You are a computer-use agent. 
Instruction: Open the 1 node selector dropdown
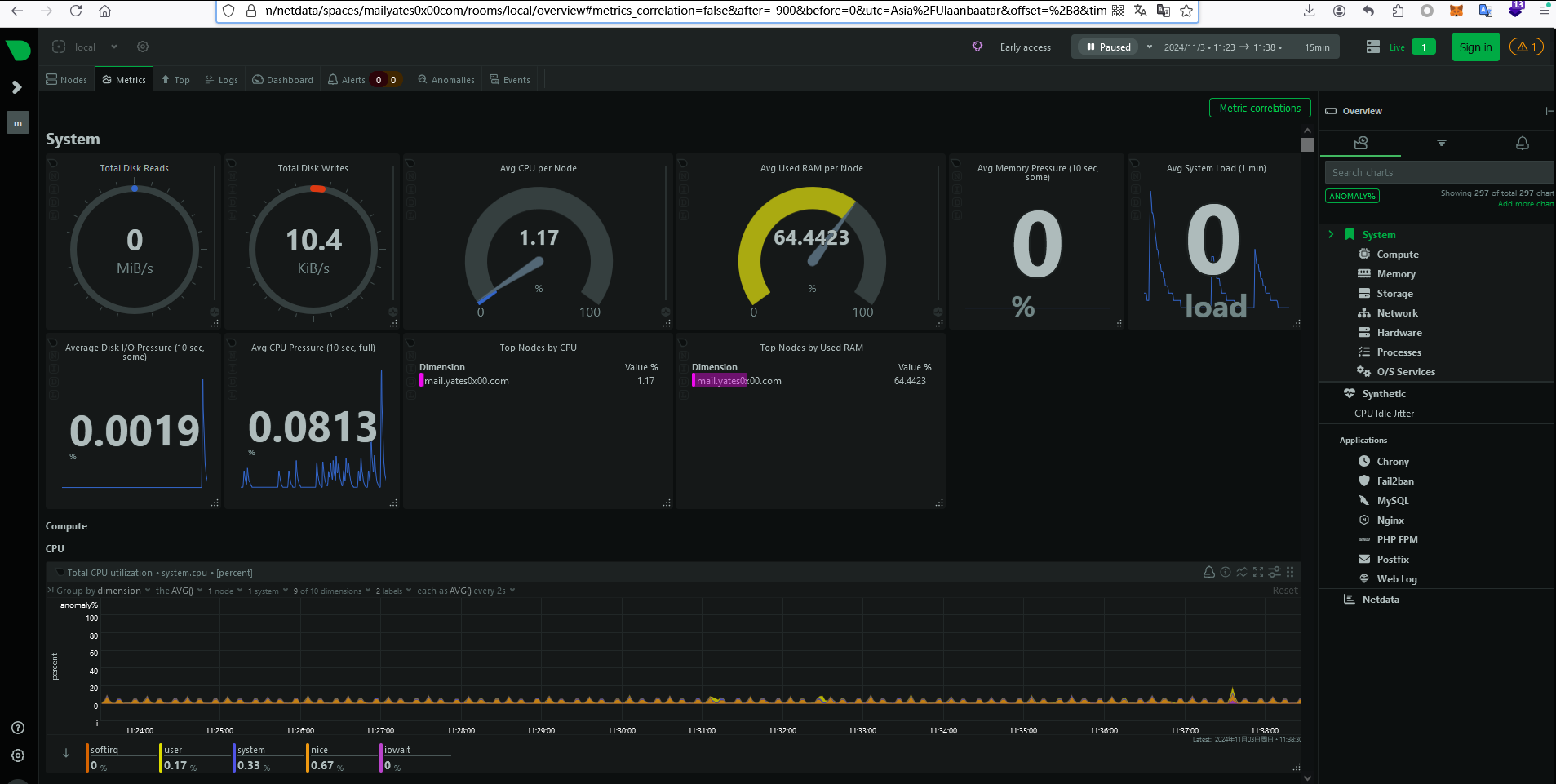pyautogui.click(x=225, y=591)
